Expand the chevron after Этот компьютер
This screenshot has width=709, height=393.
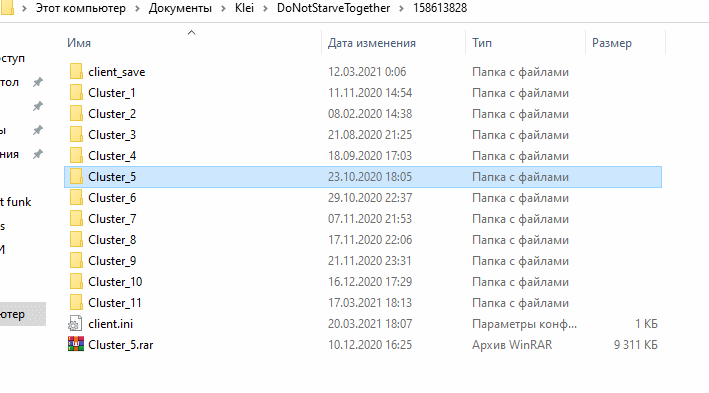pyautogui.click(x=137, y=9)
